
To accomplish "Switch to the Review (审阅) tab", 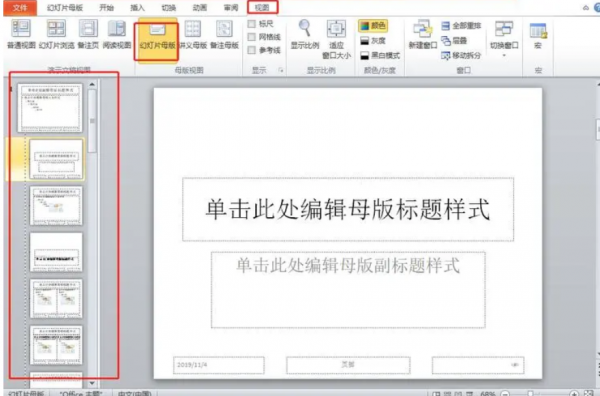I will [231, 8].
